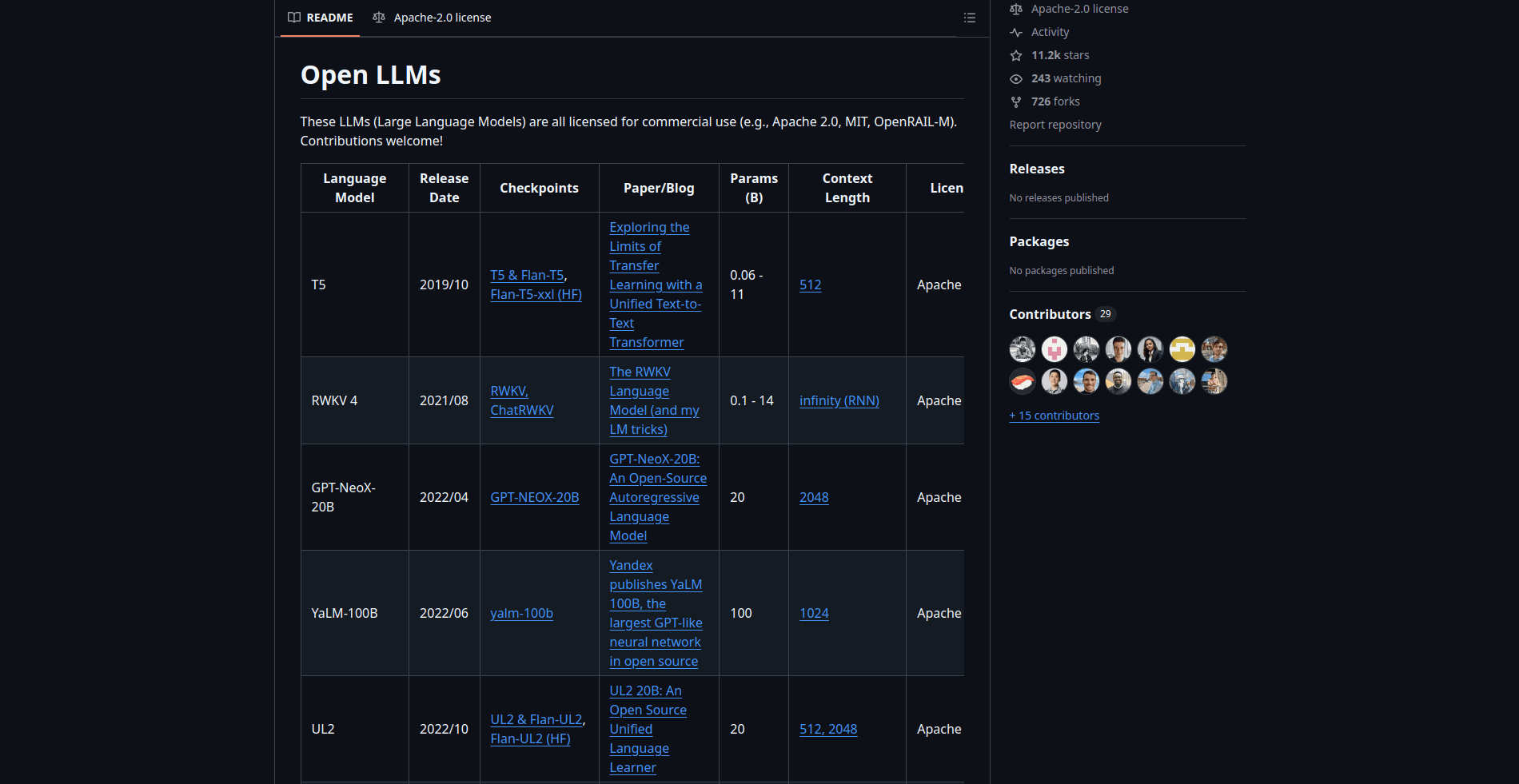This screenshot has width=1519, height=784.
Task: Open the GPT-NeoX-20B paper link
Action: pos(658,497)
